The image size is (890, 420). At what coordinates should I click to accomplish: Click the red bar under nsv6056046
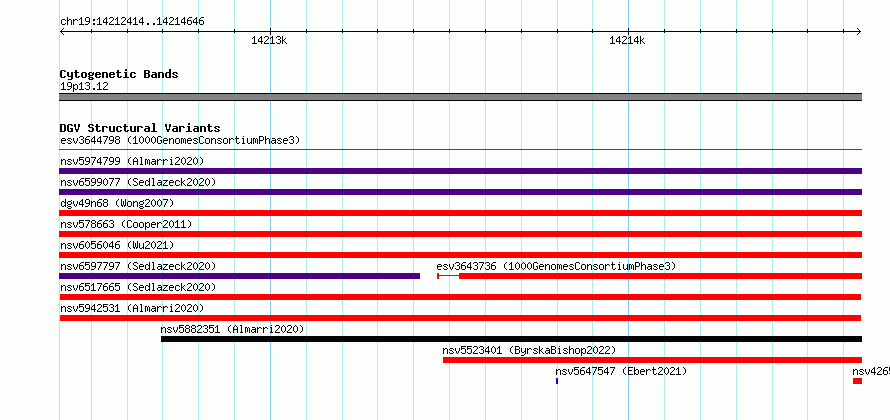click(x=461, y=255)
